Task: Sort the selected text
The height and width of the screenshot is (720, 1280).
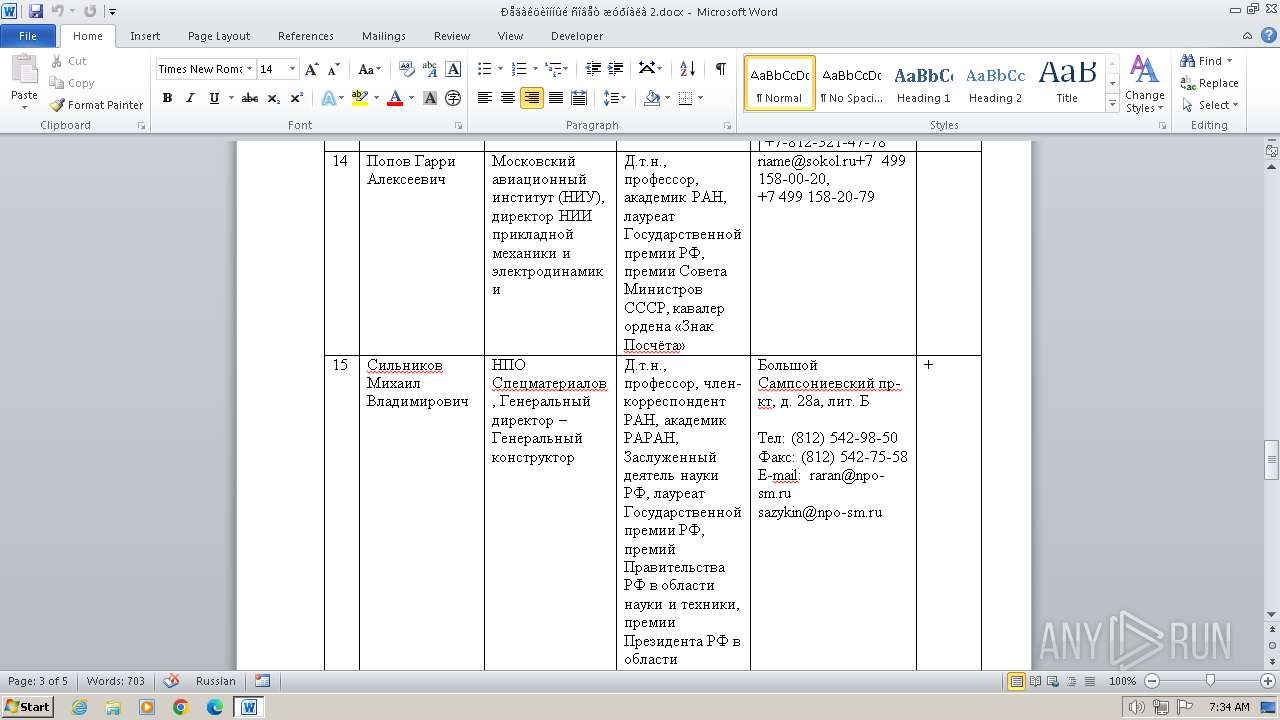Action: [x=687, y=69]
